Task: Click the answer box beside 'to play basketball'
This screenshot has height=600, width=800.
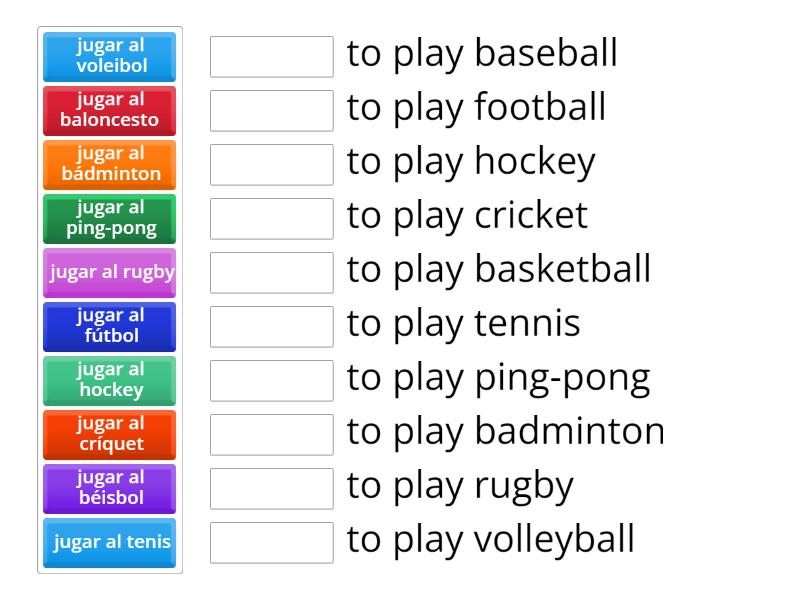Action: [271, 272]
